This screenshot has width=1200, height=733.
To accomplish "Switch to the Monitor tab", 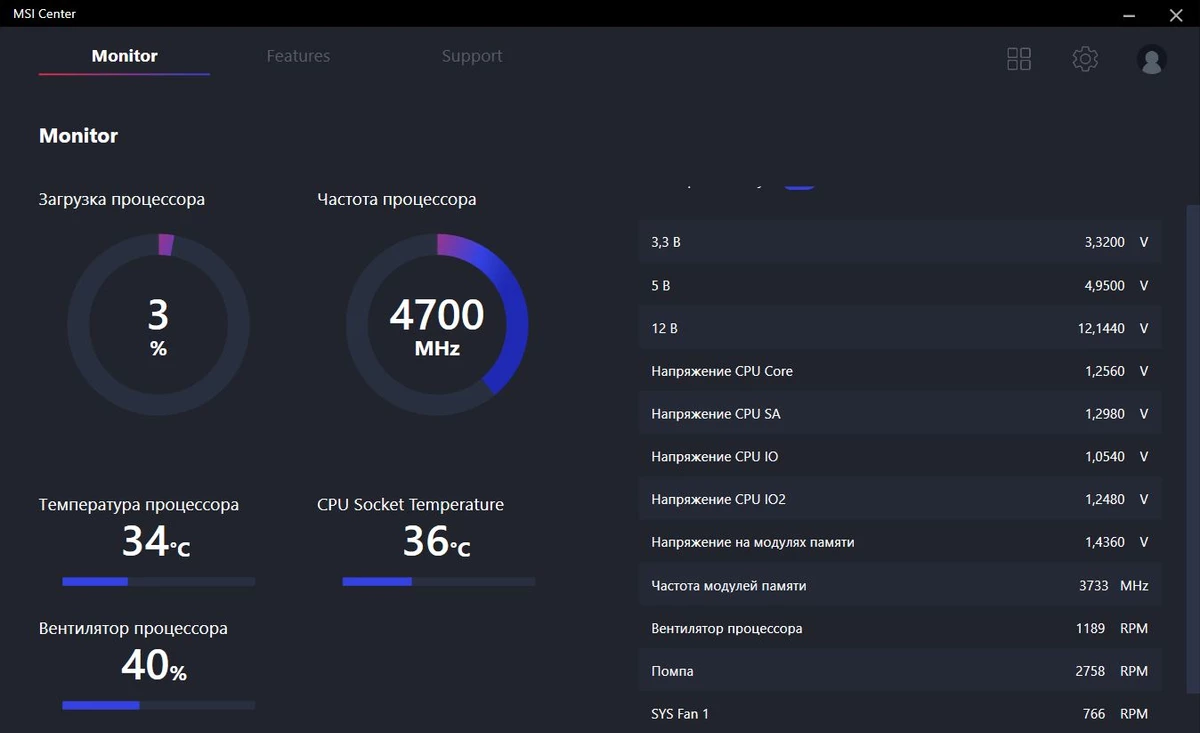I will [x=124, y=56].
